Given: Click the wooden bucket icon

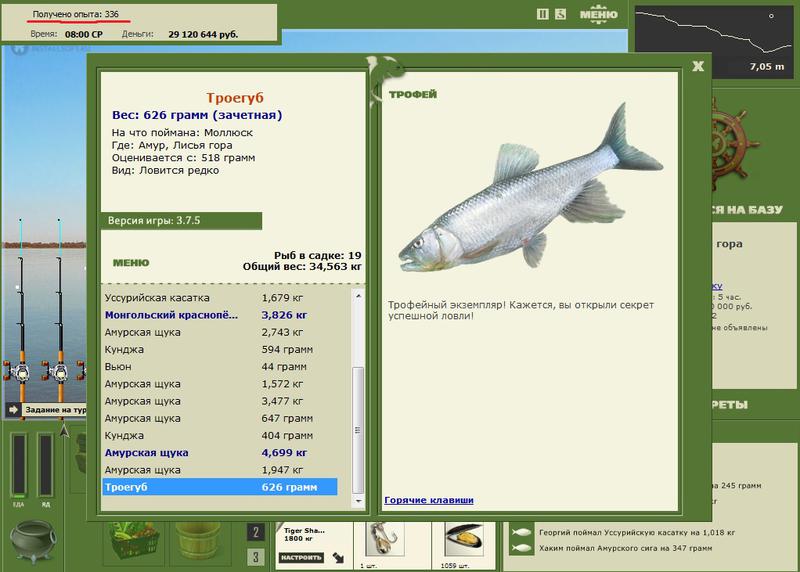Looking at the screenshot, I should click(x=198, y=542).
